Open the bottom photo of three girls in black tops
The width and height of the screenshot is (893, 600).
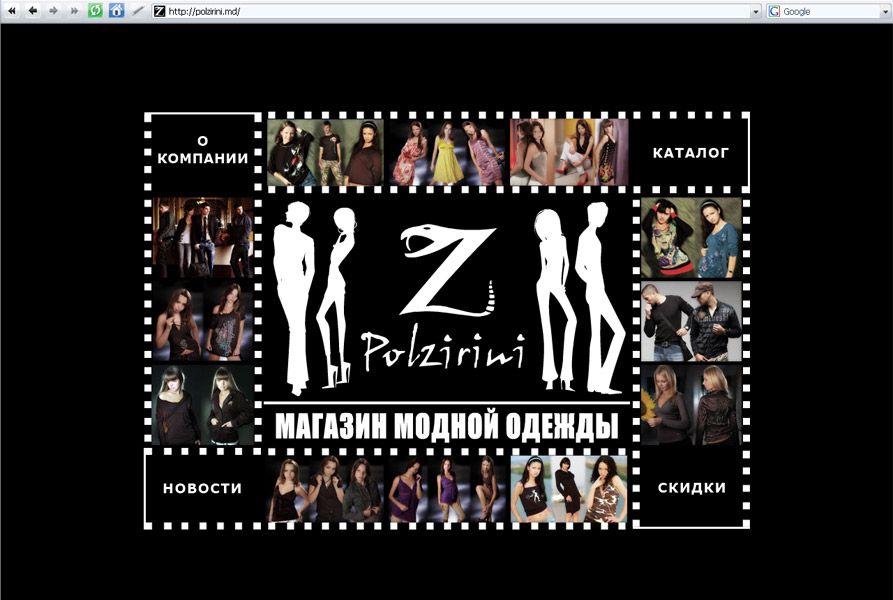(325, 488)
